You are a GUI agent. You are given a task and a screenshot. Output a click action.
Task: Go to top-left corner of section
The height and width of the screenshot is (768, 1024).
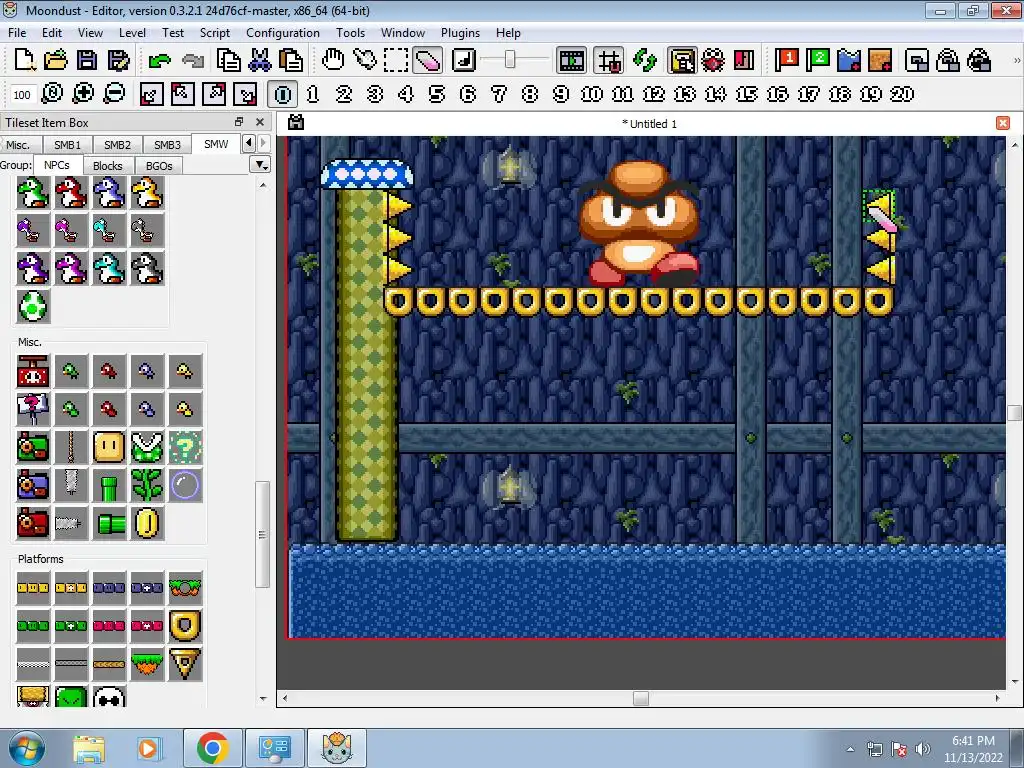[182, 94]
